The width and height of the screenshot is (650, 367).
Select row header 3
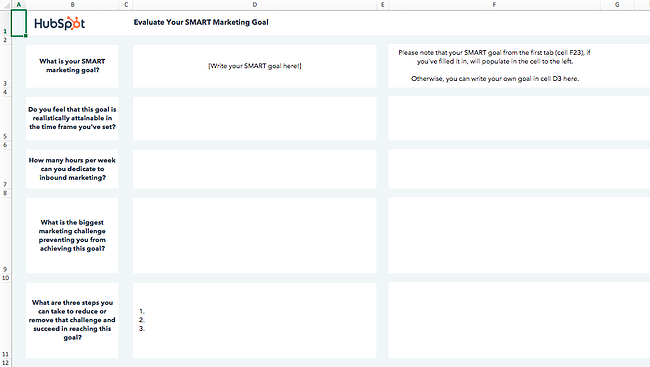coord(5,66)
